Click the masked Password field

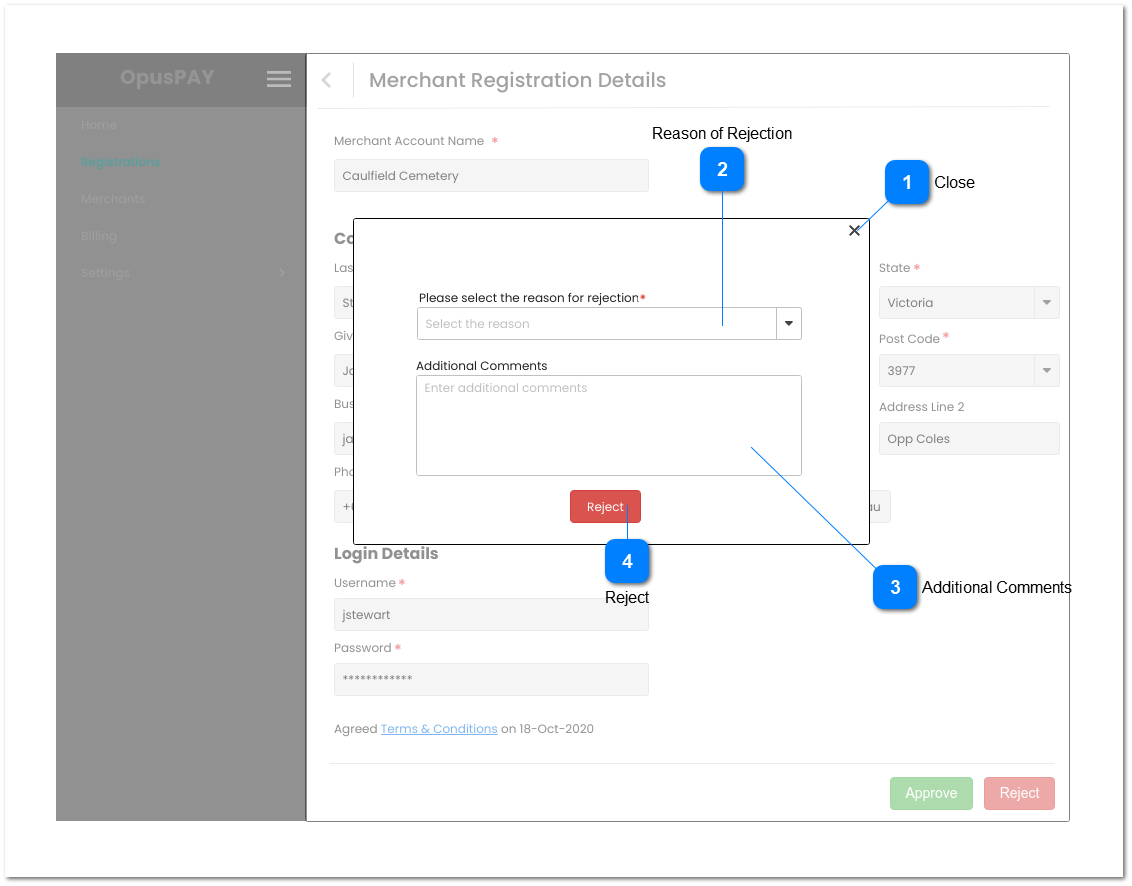point(491,679)
